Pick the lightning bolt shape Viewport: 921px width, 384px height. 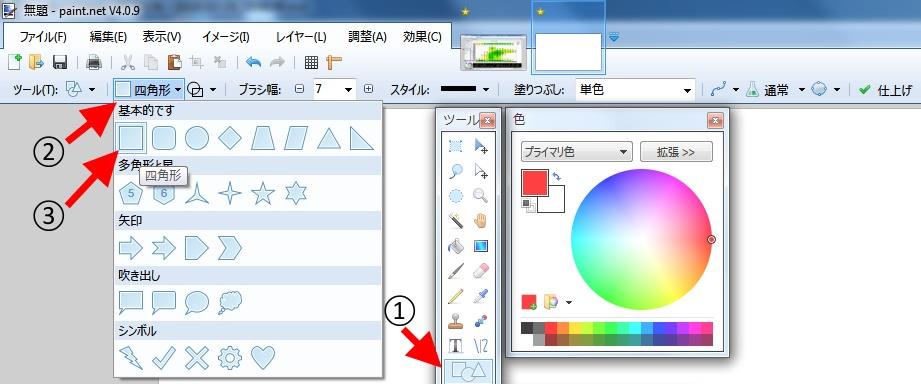click(x=130, y=358)
